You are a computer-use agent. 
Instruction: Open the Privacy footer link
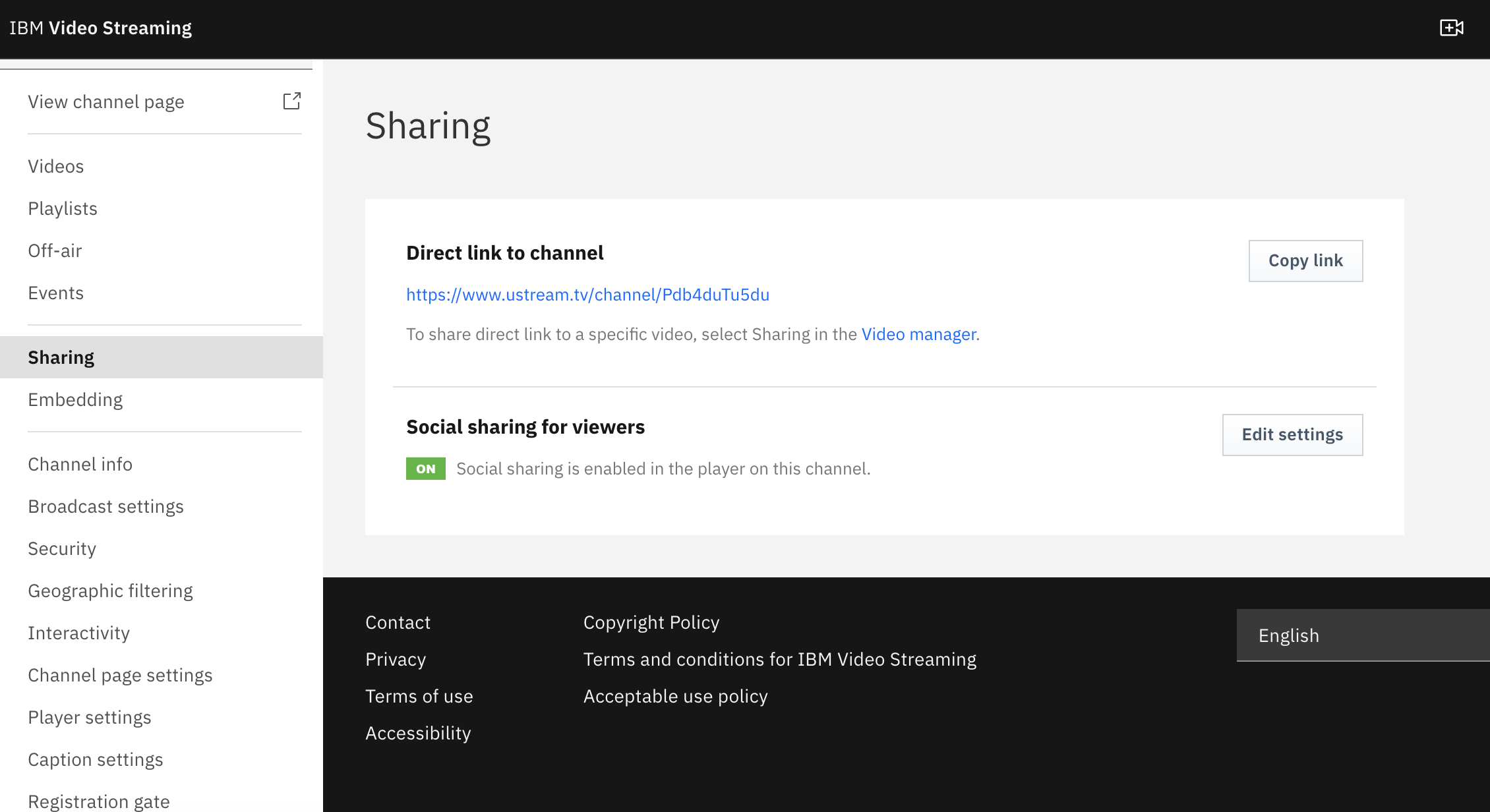pos(396,659)
